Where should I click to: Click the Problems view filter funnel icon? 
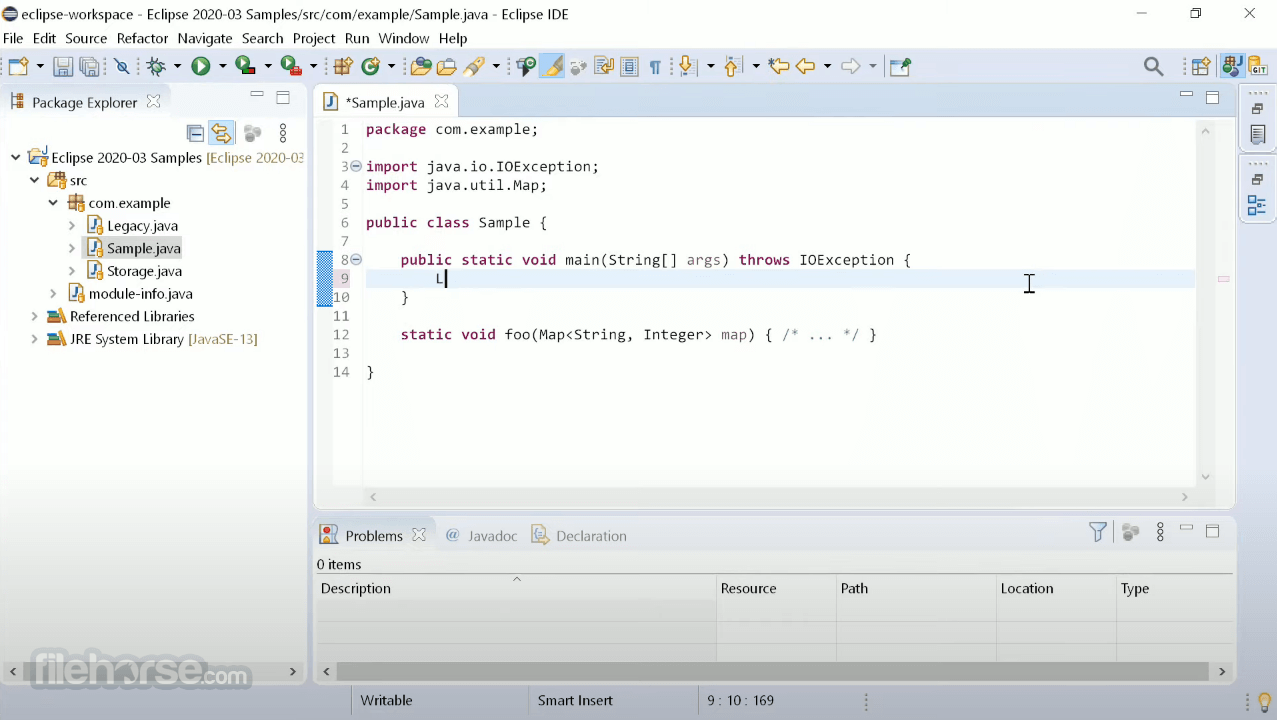[1098, 532]
